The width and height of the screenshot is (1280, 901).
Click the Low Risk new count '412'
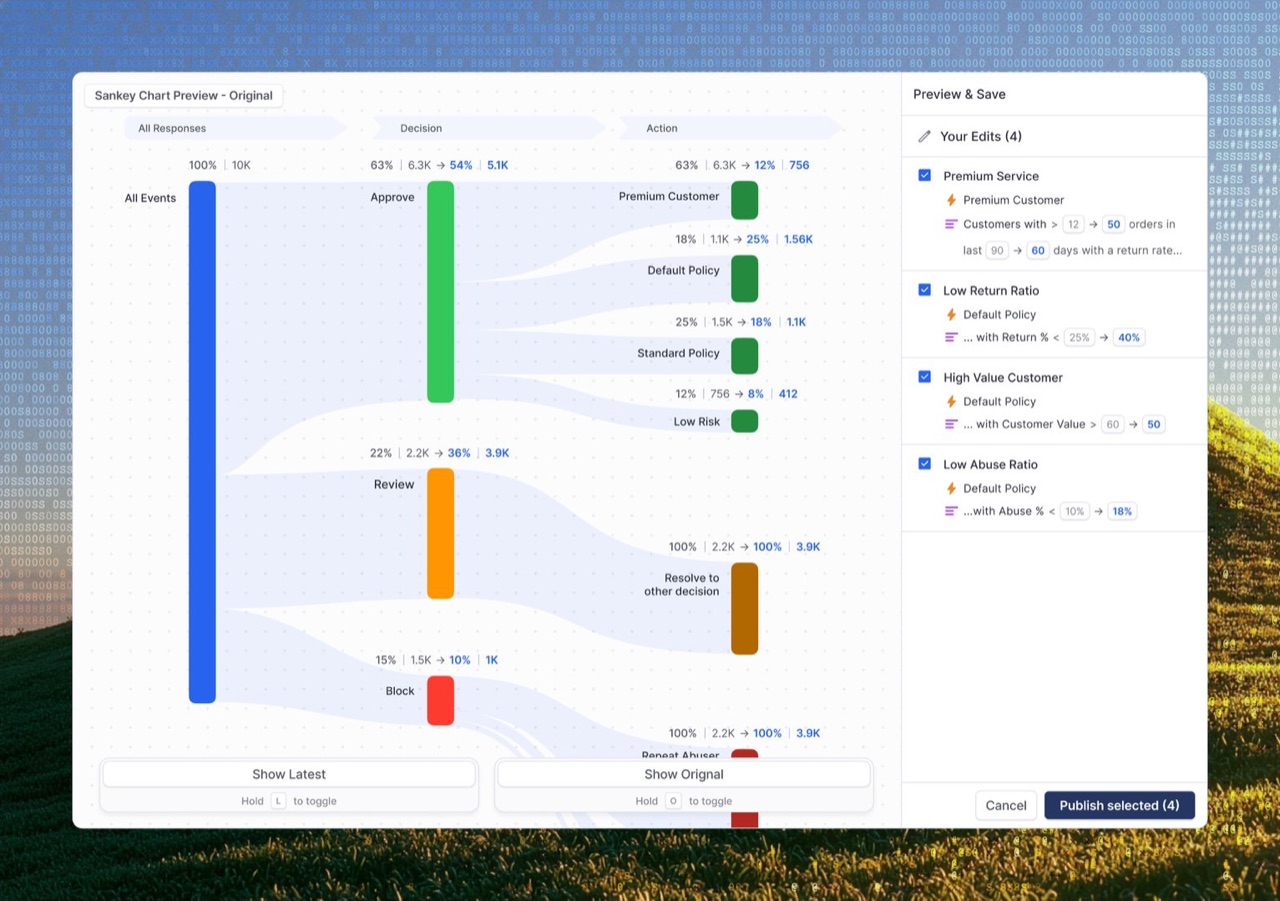point(788,394)
